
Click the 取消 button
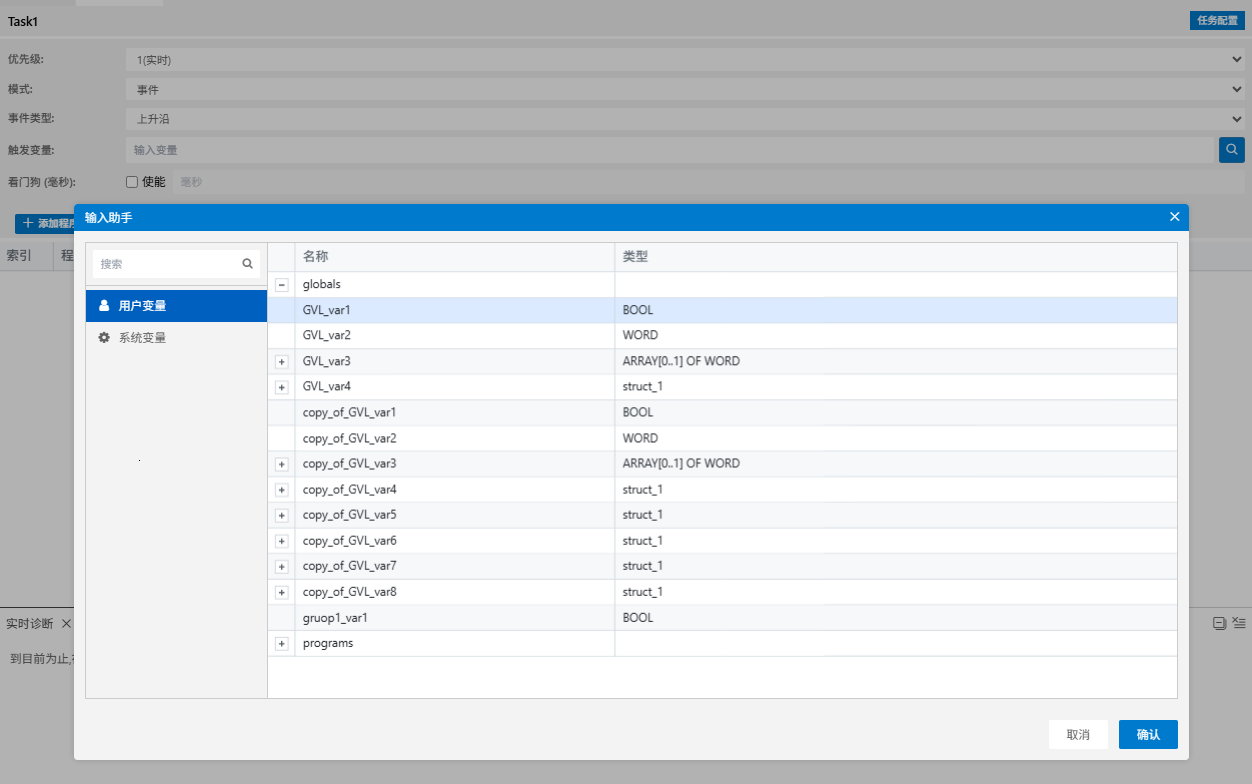pos(1078,734)
